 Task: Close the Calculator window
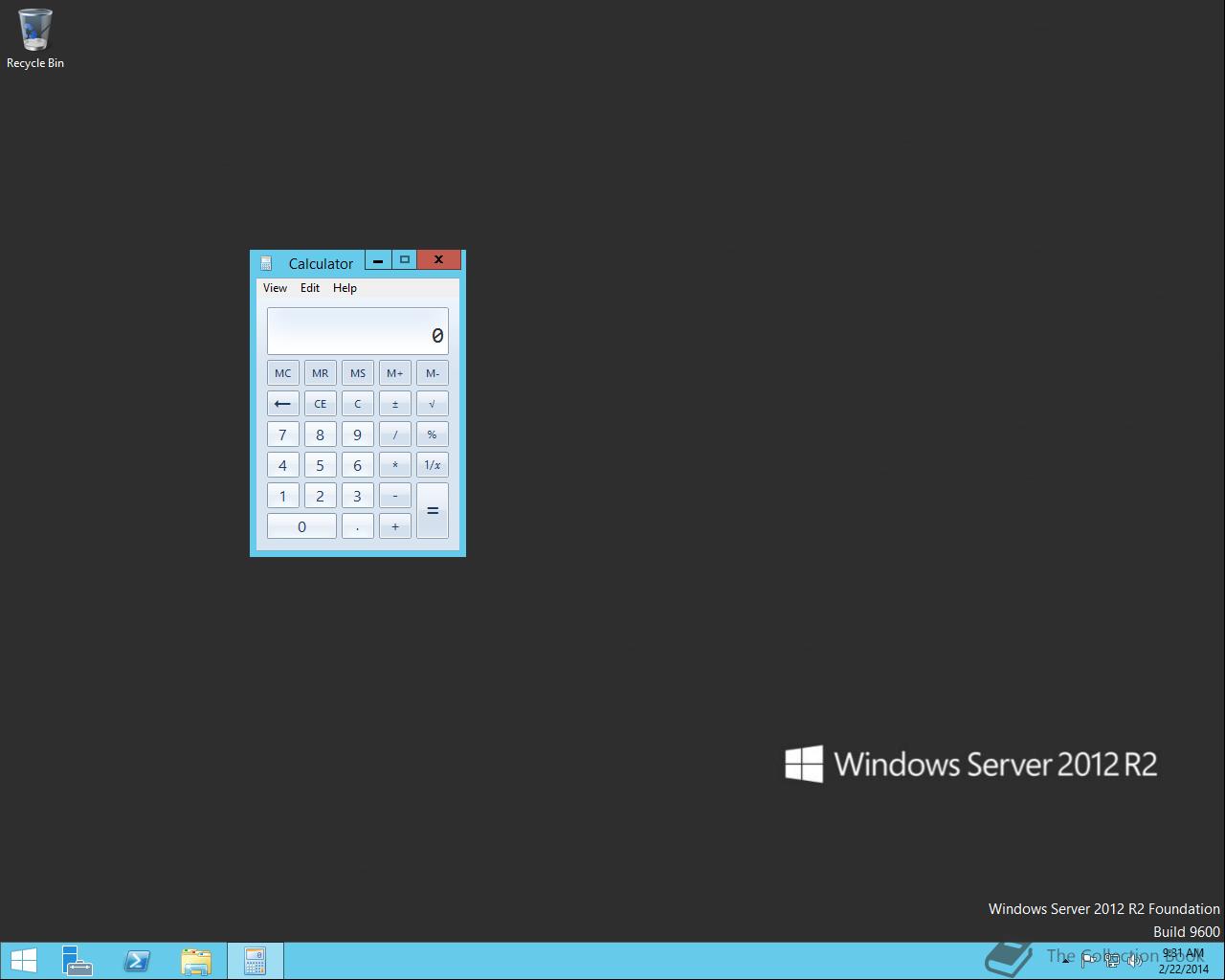pyautogui.click(x=438, y=260)
